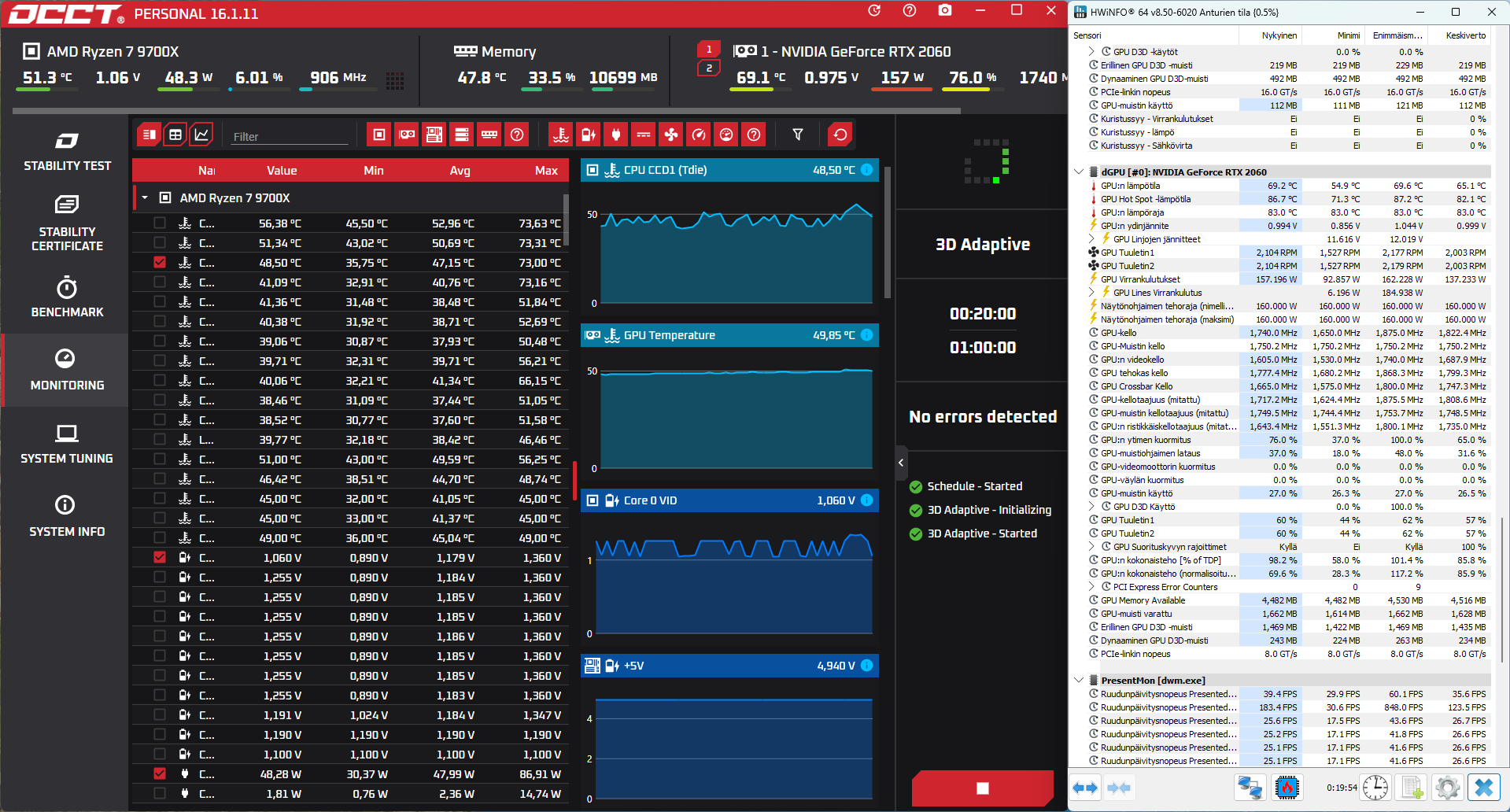The width and height of the screenshot is (1510, 812).
Task: Open the Stability Certificate section
Action: tap(67, 223)
